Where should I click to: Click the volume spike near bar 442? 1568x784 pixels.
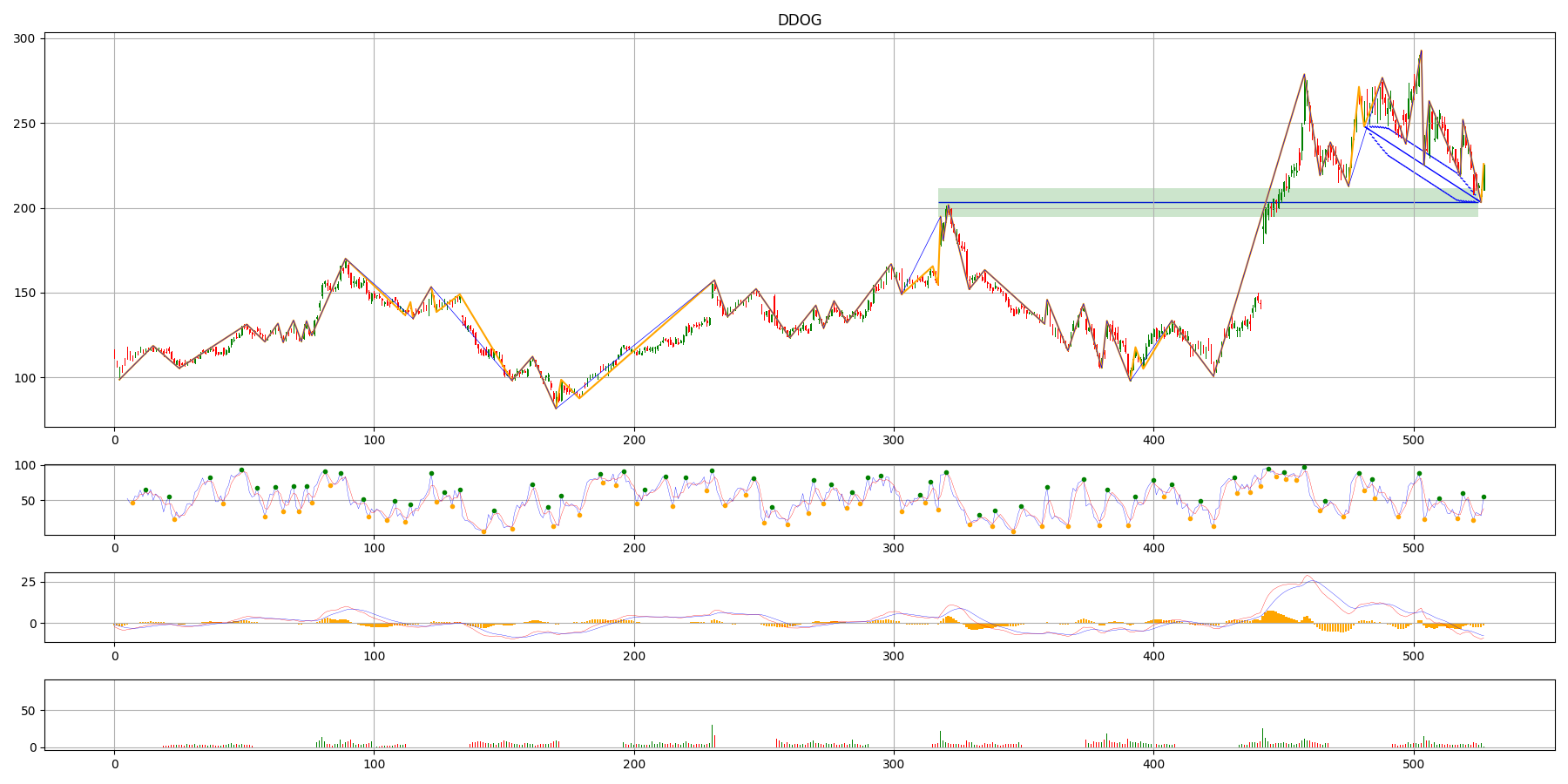(x=1262, y=738)
